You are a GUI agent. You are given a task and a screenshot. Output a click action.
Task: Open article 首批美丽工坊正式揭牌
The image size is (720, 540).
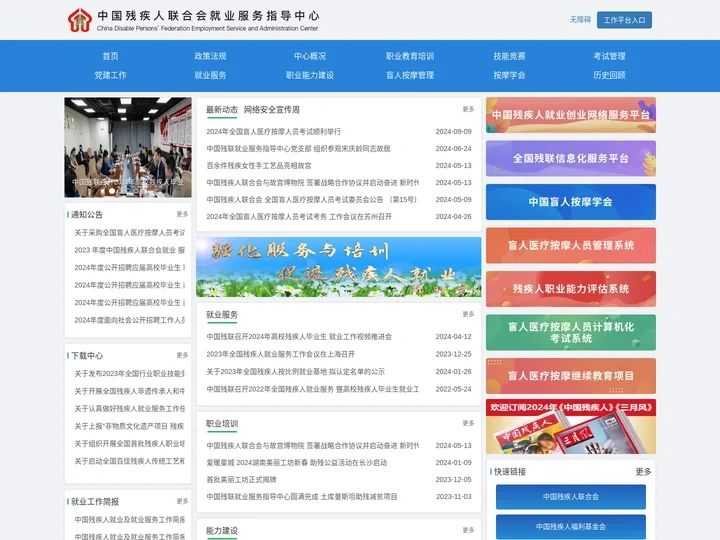coord(242,480)
